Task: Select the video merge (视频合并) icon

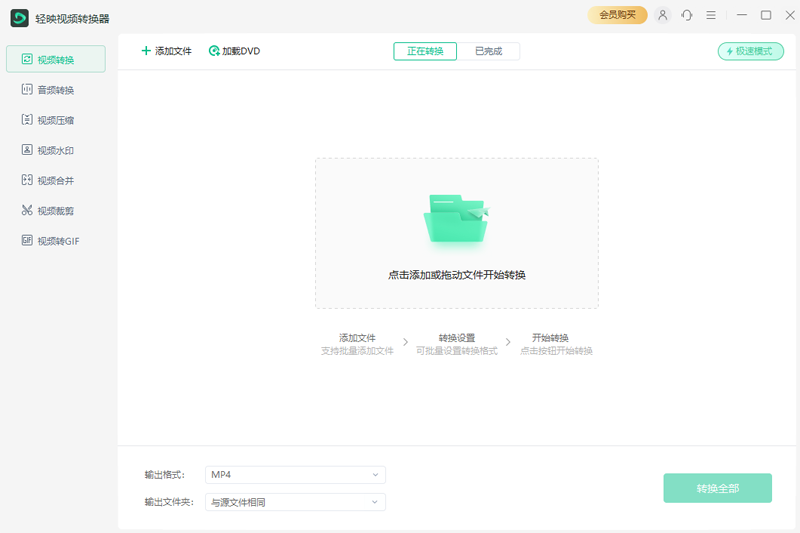Action: pos(27,180)
